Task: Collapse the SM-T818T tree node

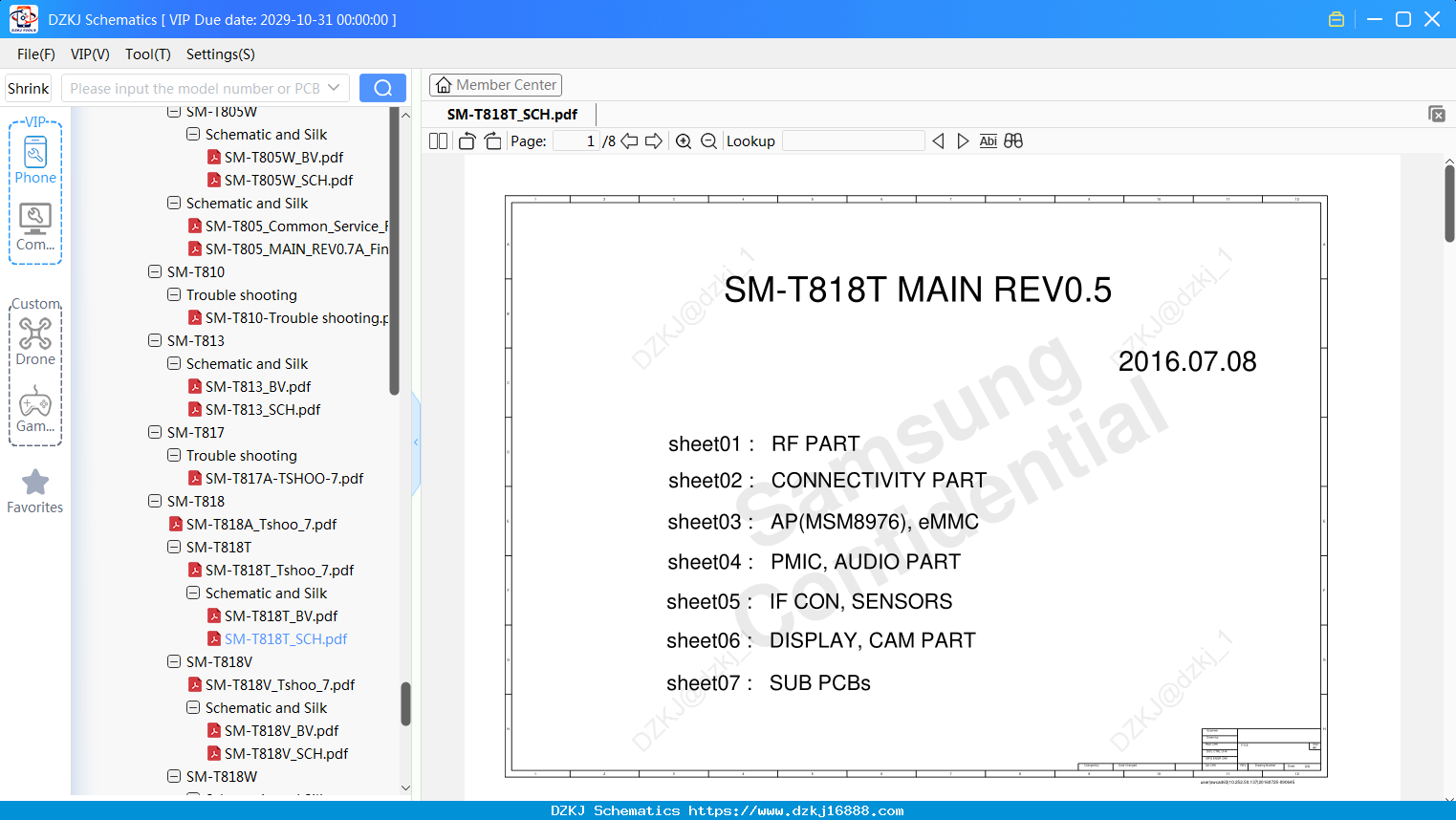Action: pos(174,547)
